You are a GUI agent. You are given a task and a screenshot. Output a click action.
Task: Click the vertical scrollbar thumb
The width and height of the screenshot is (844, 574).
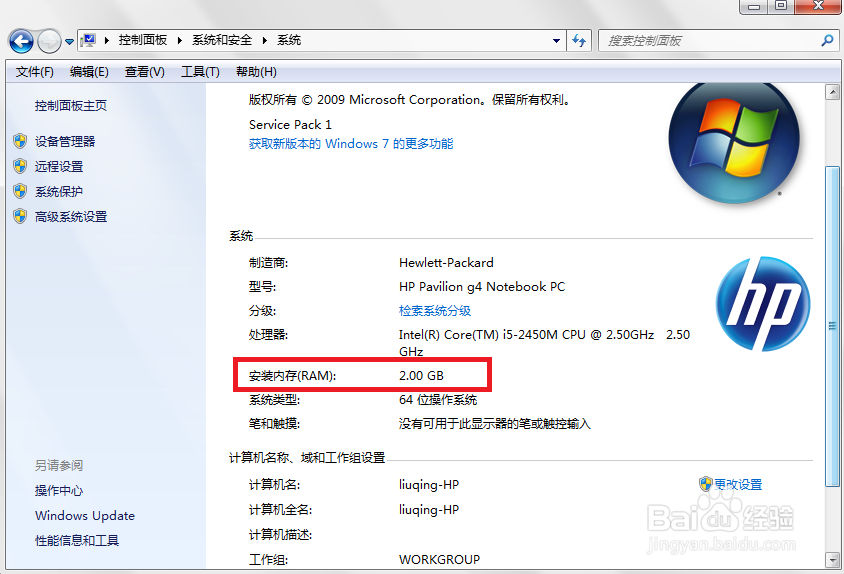click(x=833, y=326)
